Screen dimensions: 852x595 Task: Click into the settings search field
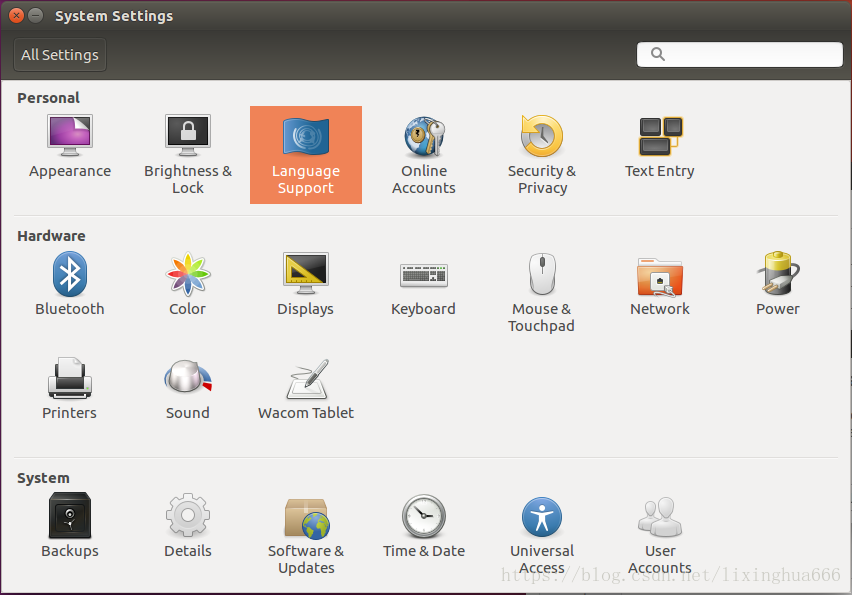(740, 54)
